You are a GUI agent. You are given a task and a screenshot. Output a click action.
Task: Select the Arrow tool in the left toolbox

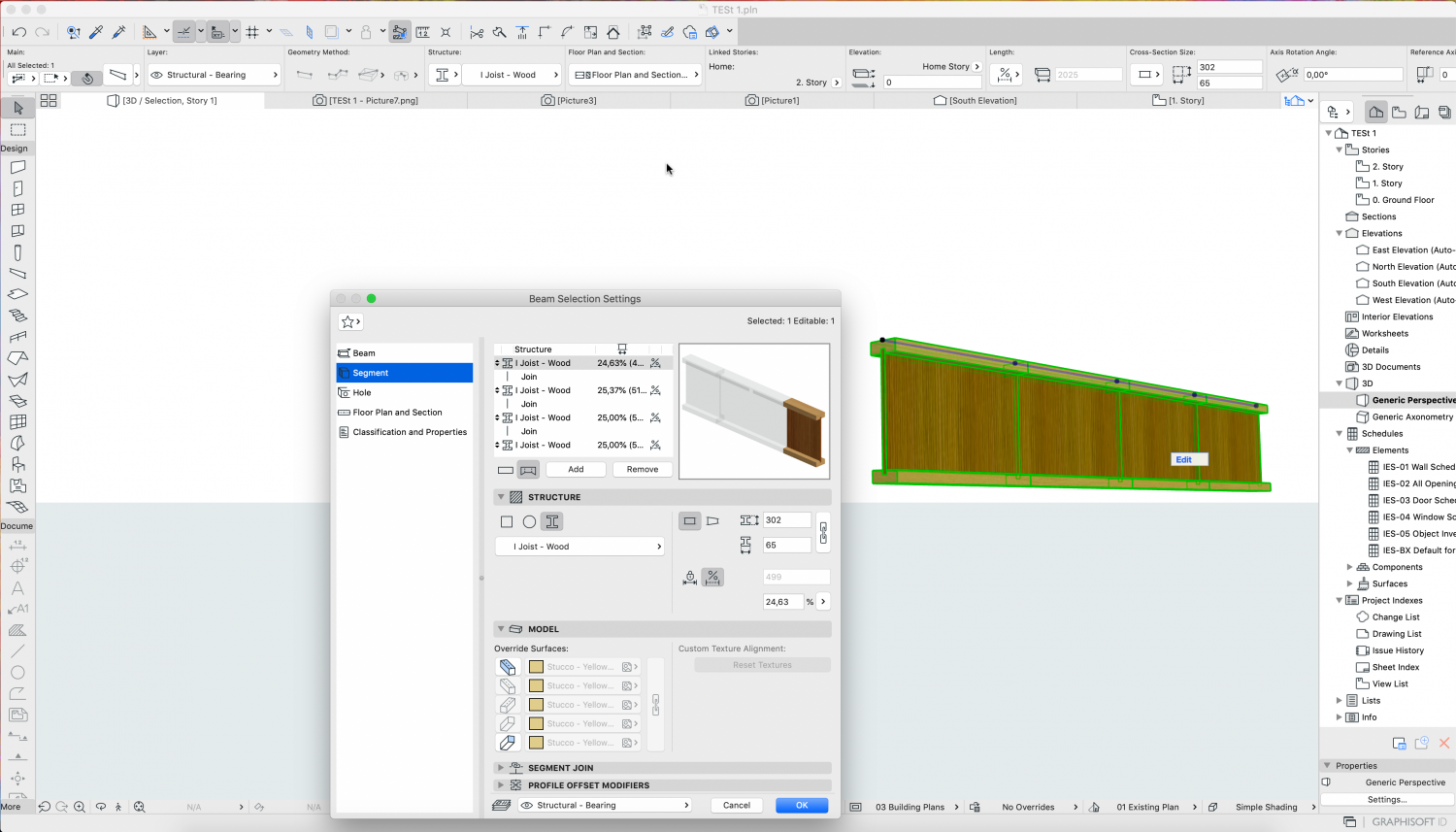coord(17,108)
